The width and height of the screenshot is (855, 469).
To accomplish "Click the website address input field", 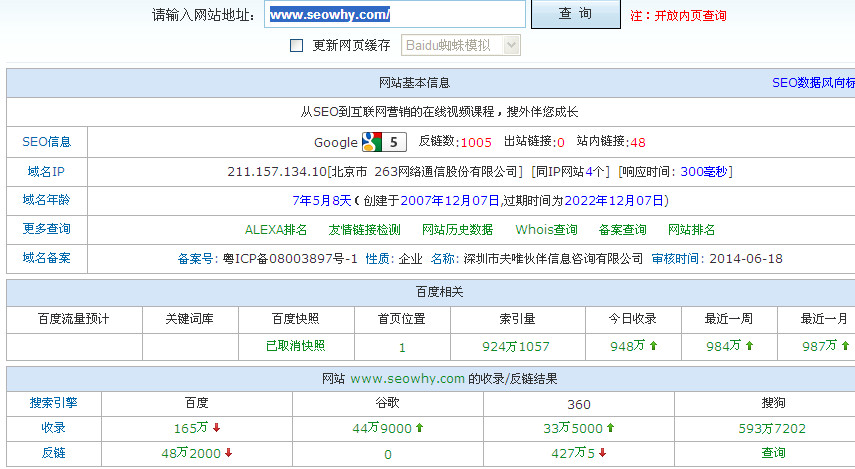I will coord(395,15).
